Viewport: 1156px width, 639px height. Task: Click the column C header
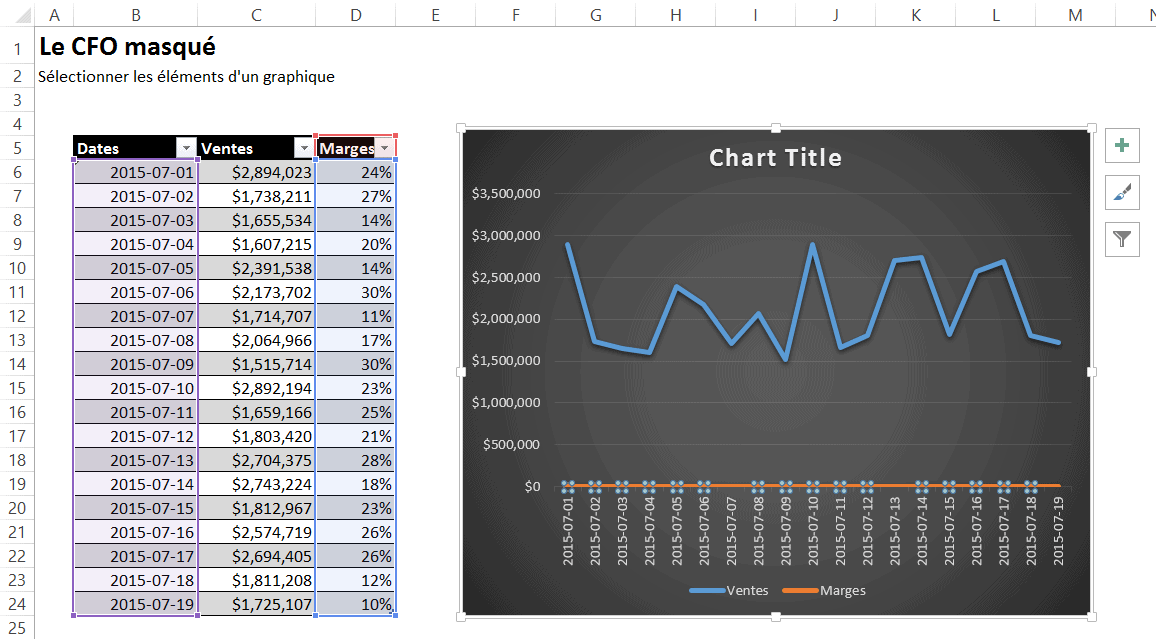pyautogui.click(x=256, y=13)
